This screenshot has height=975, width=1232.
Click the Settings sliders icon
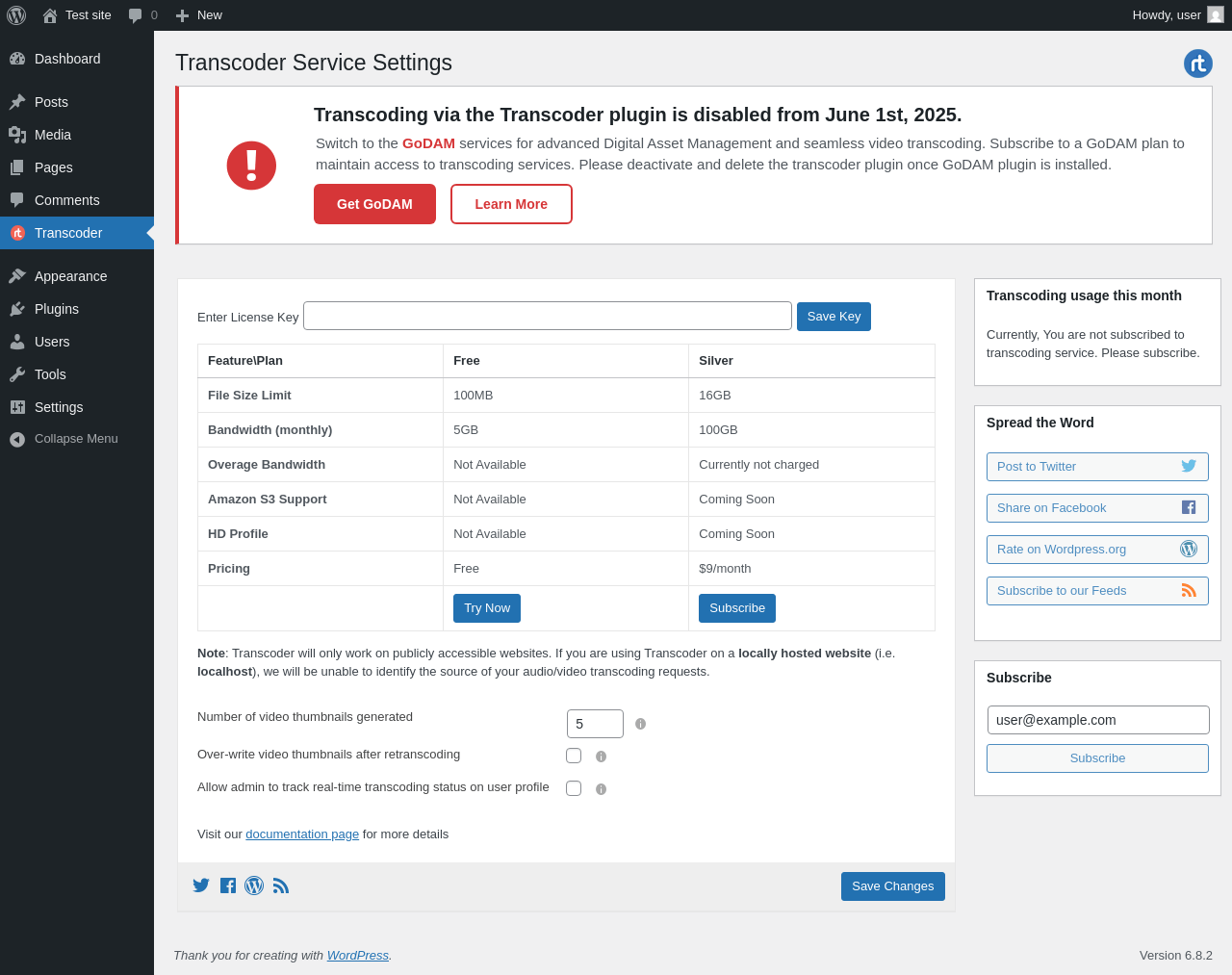[17, 407]
